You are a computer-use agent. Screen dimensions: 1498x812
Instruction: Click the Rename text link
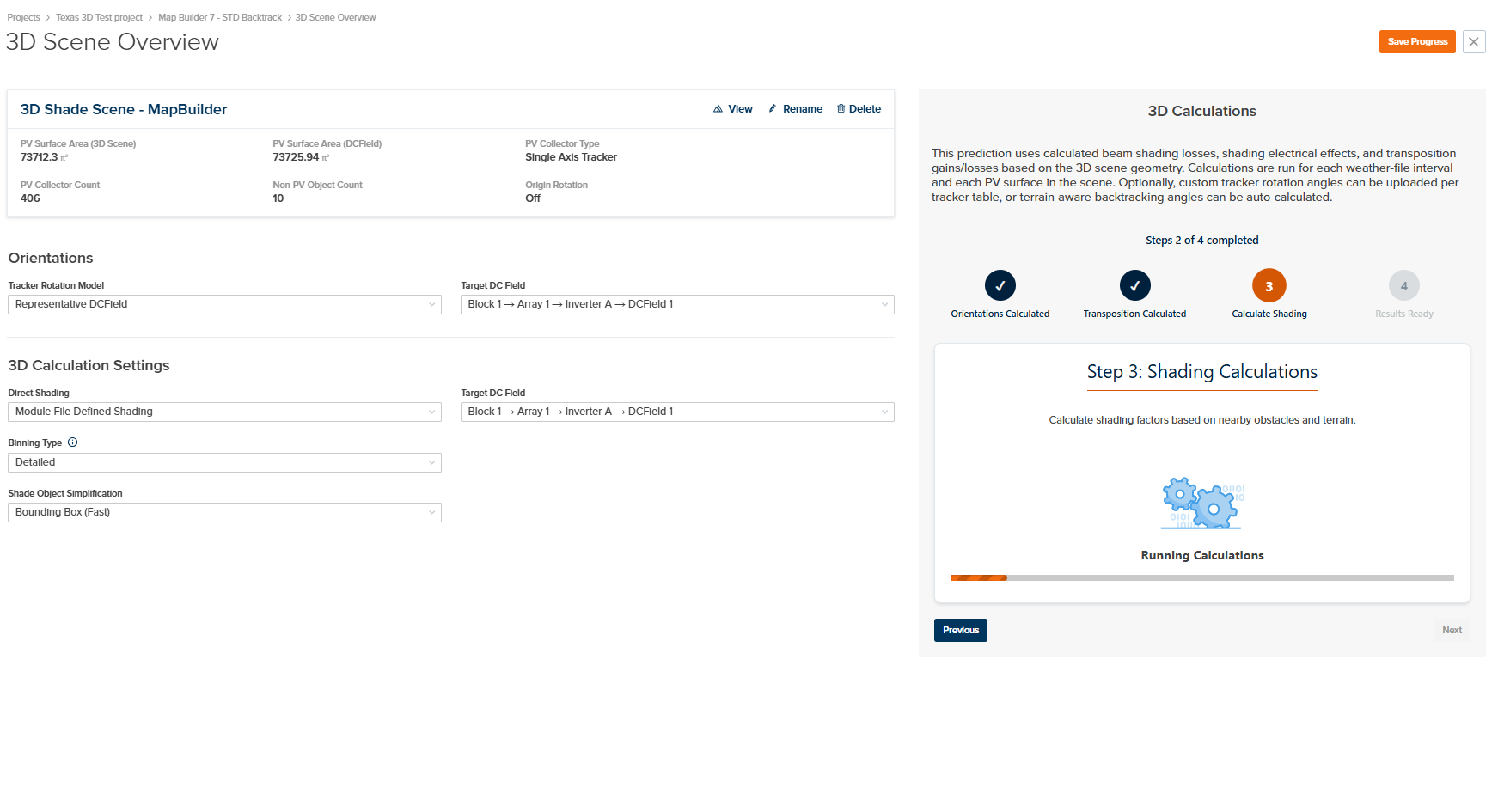coord(803,109)
